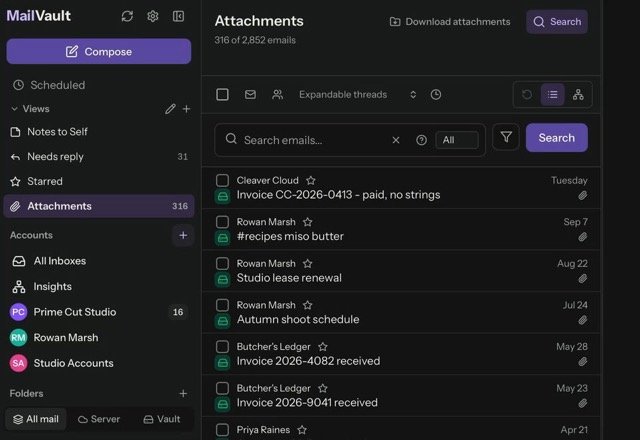Open the Starred view
Viewport: 640px width, 440px height.
coord(99,181)
